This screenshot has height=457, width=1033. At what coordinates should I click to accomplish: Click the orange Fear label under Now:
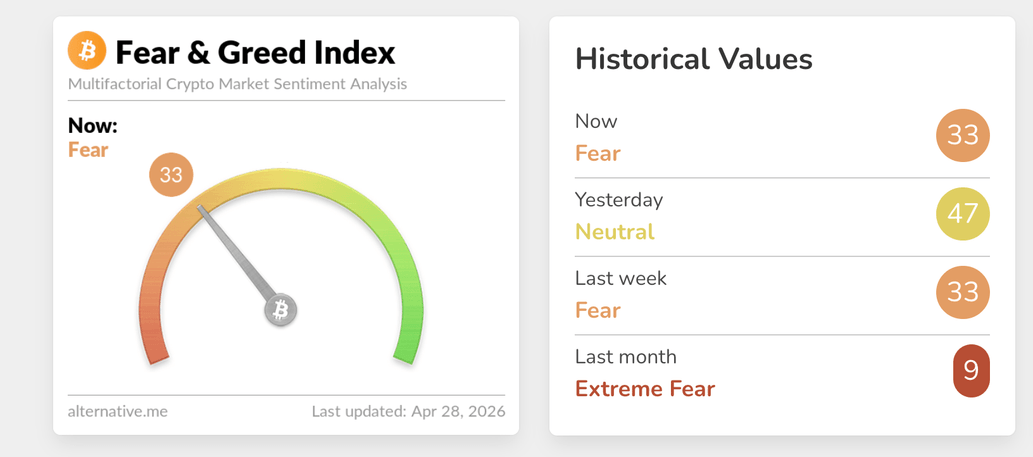[88, 150]
